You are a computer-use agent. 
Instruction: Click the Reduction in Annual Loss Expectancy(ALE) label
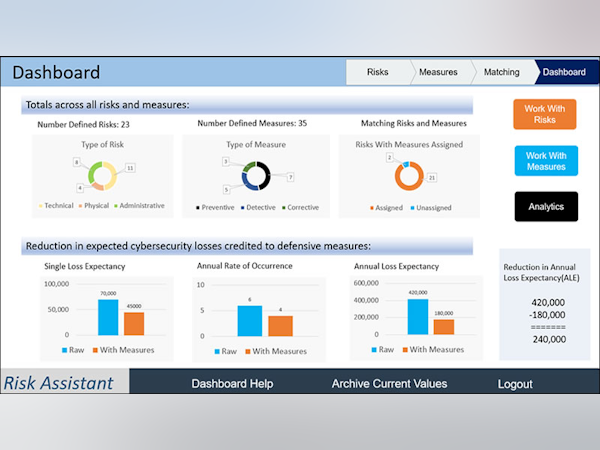coord(541,272)
